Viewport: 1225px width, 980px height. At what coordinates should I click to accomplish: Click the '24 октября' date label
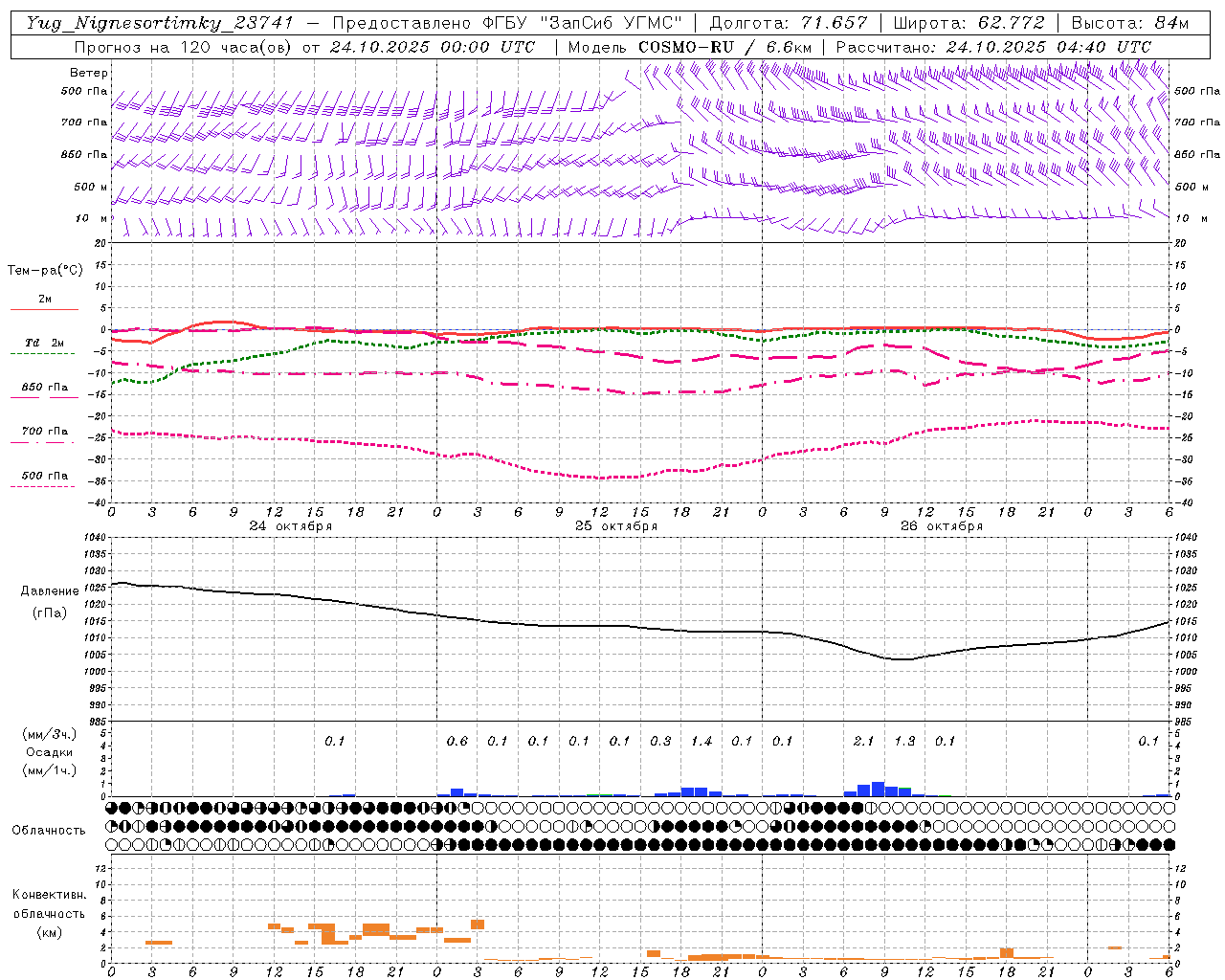click(291, 526)
